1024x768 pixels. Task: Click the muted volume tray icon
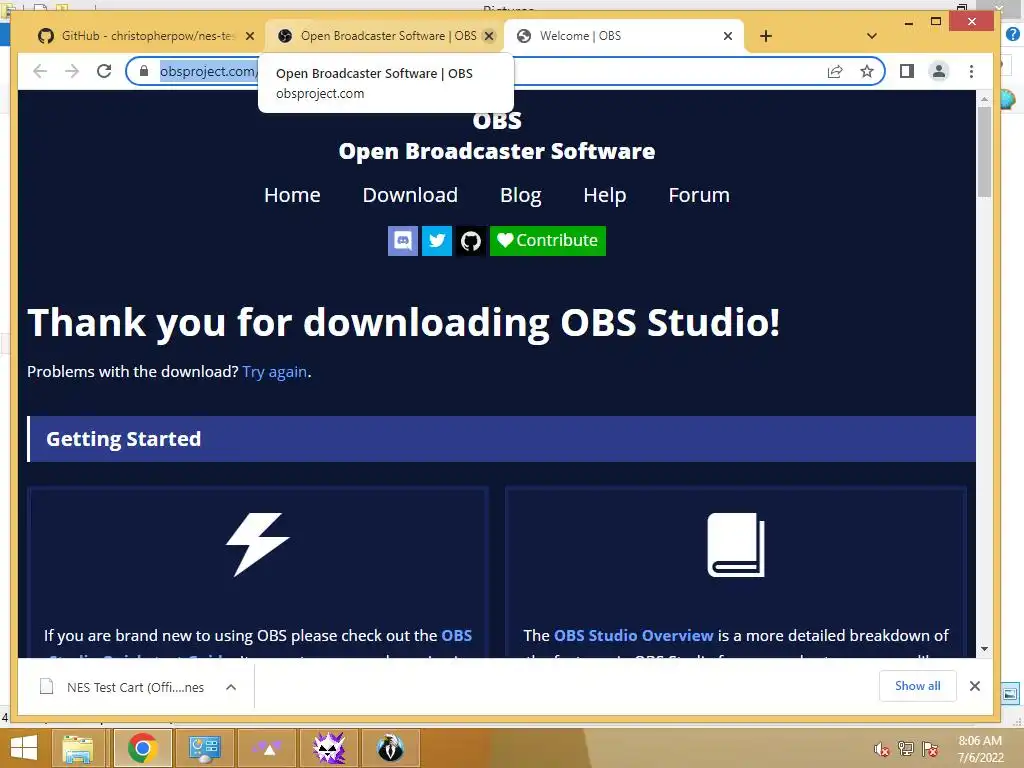[x=882, y=749]
